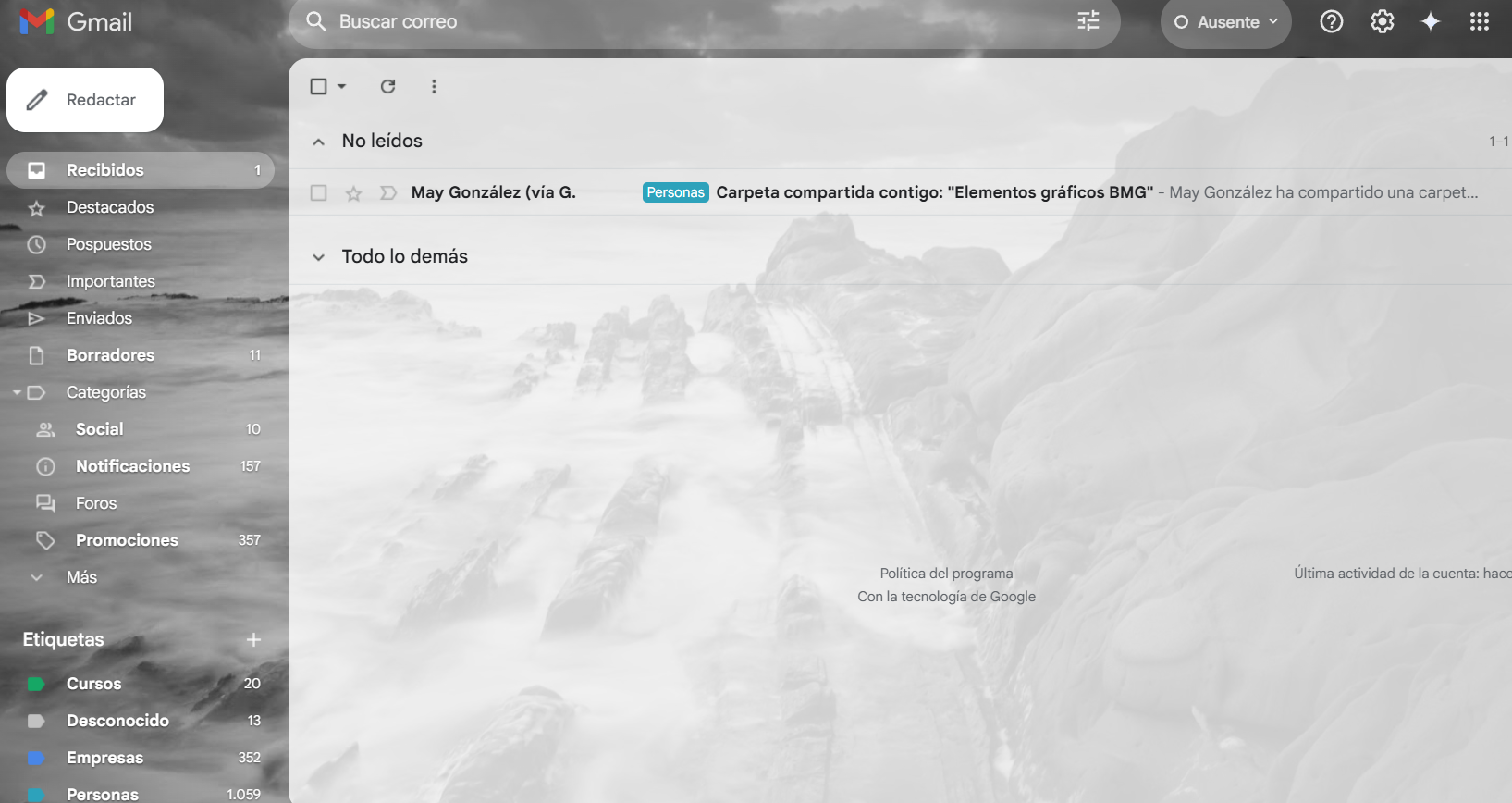This screenshot has height=803, width=1512.
Task: Go to the Enviados folder
Action: [99, 318]
